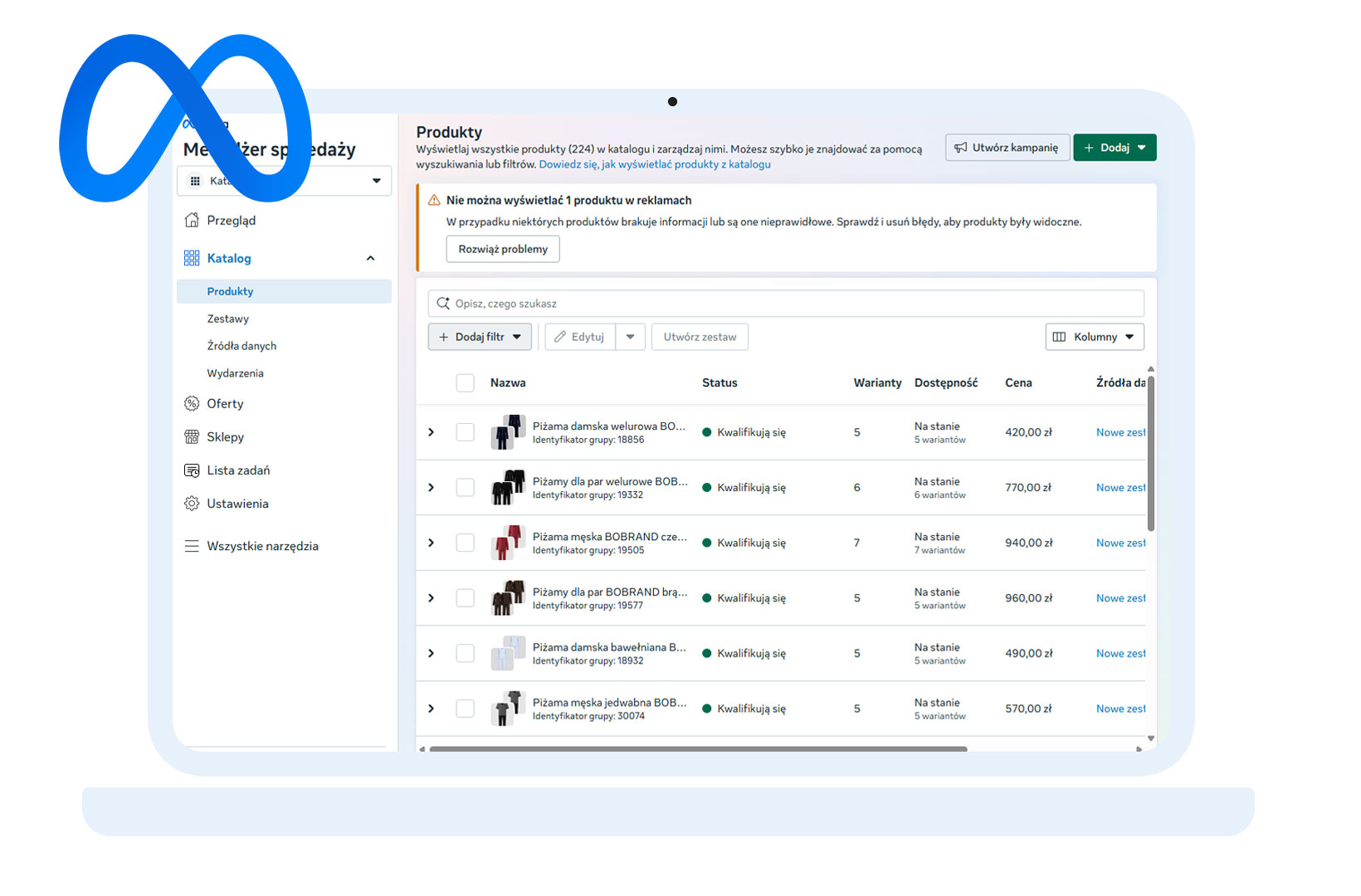Image resolution: width=1361 pixels, height=896 pixels.
Task: Open Oferty percent badge icon
Action: coord(192,403)
